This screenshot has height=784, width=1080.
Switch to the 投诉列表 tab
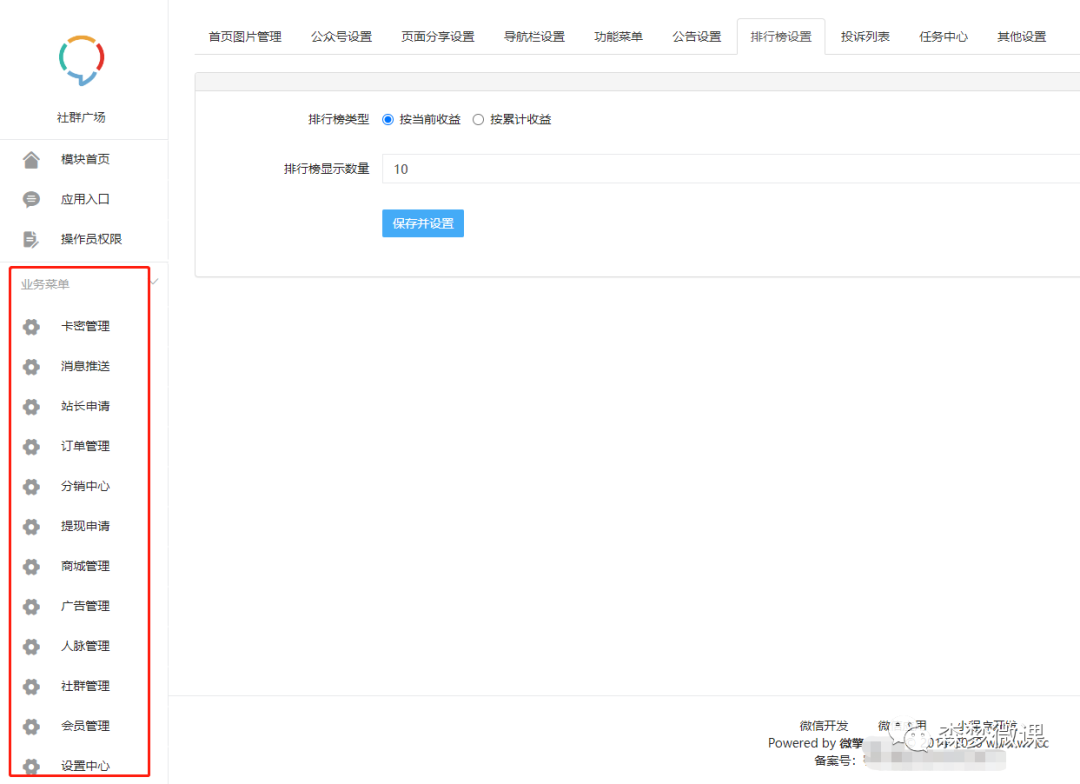864,36
